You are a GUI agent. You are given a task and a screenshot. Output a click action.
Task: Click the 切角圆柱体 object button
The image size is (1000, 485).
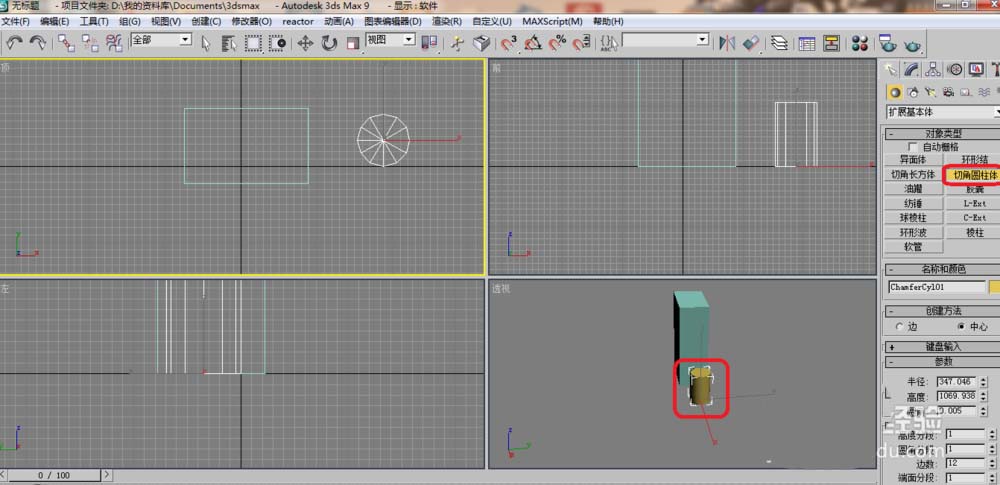click(974, 174)
